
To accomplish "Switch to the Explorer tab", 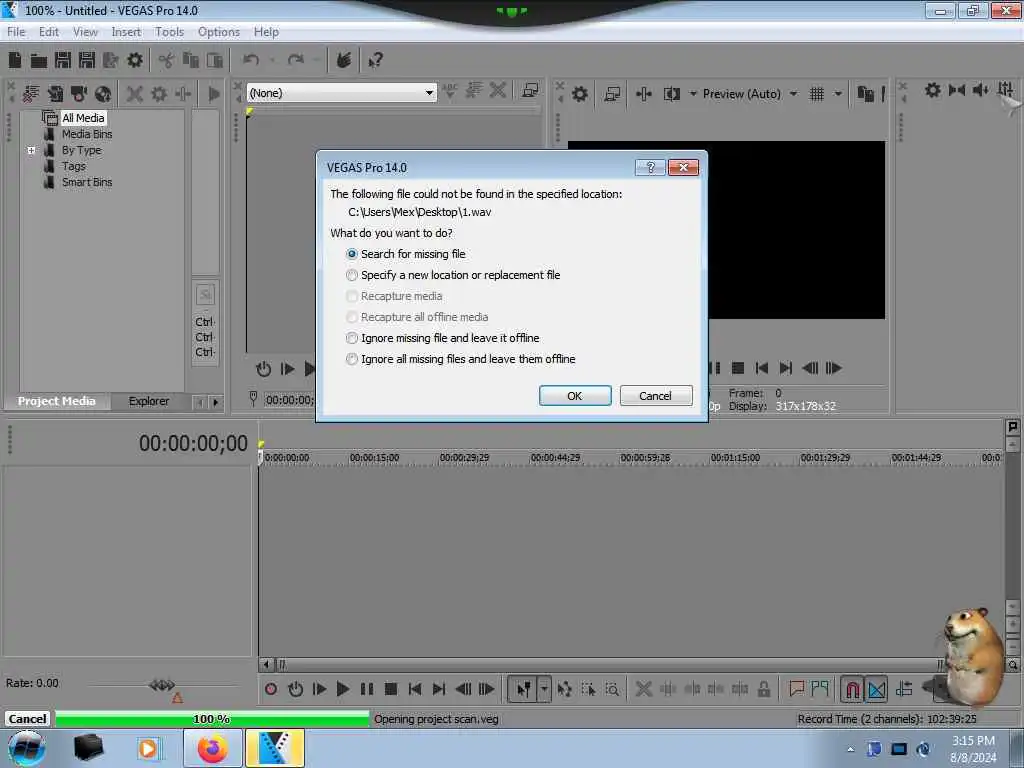I will pos(149,401).
